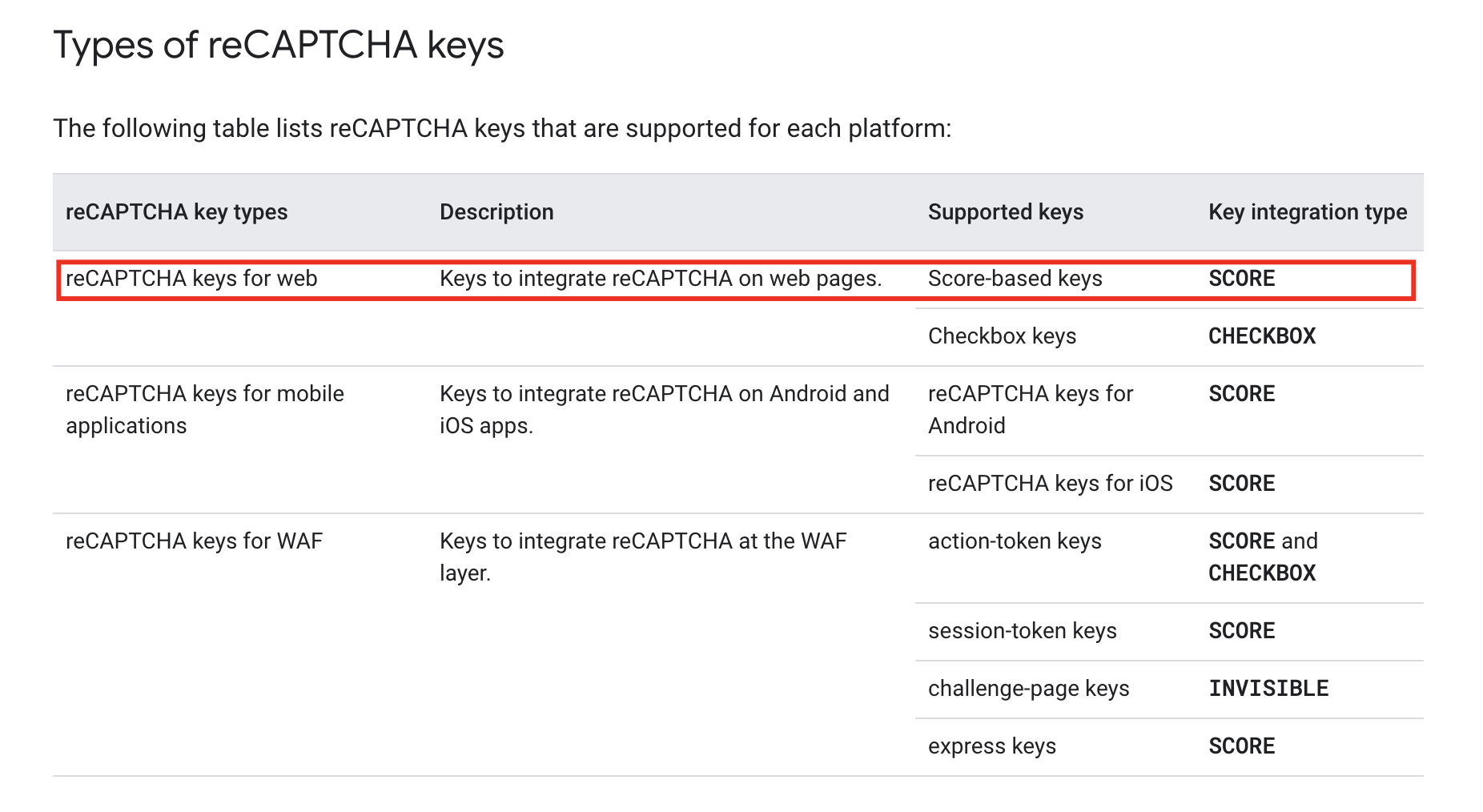Image resolution: width=1483 pixels, height=812 pixels.
Task: Select the "reCAPTCHA keys for mobile applications" cell
Action: (x=204, y=409)
